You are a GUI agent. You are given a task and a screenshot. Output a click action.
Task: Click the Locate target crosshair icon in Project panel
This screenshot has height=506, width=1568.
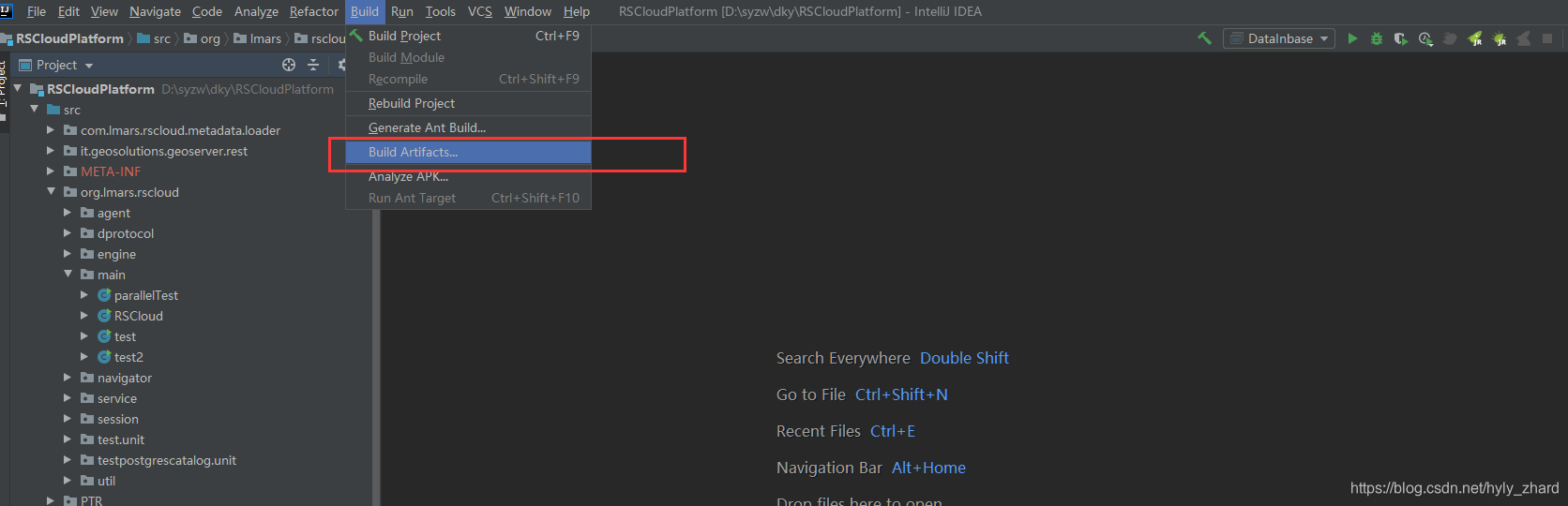[289, 65]
